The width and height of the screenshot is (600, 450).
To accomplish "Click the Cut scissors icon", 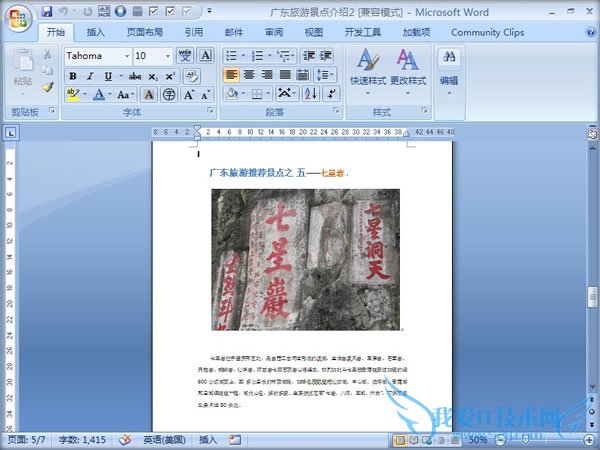I will [x=47, y=54].
